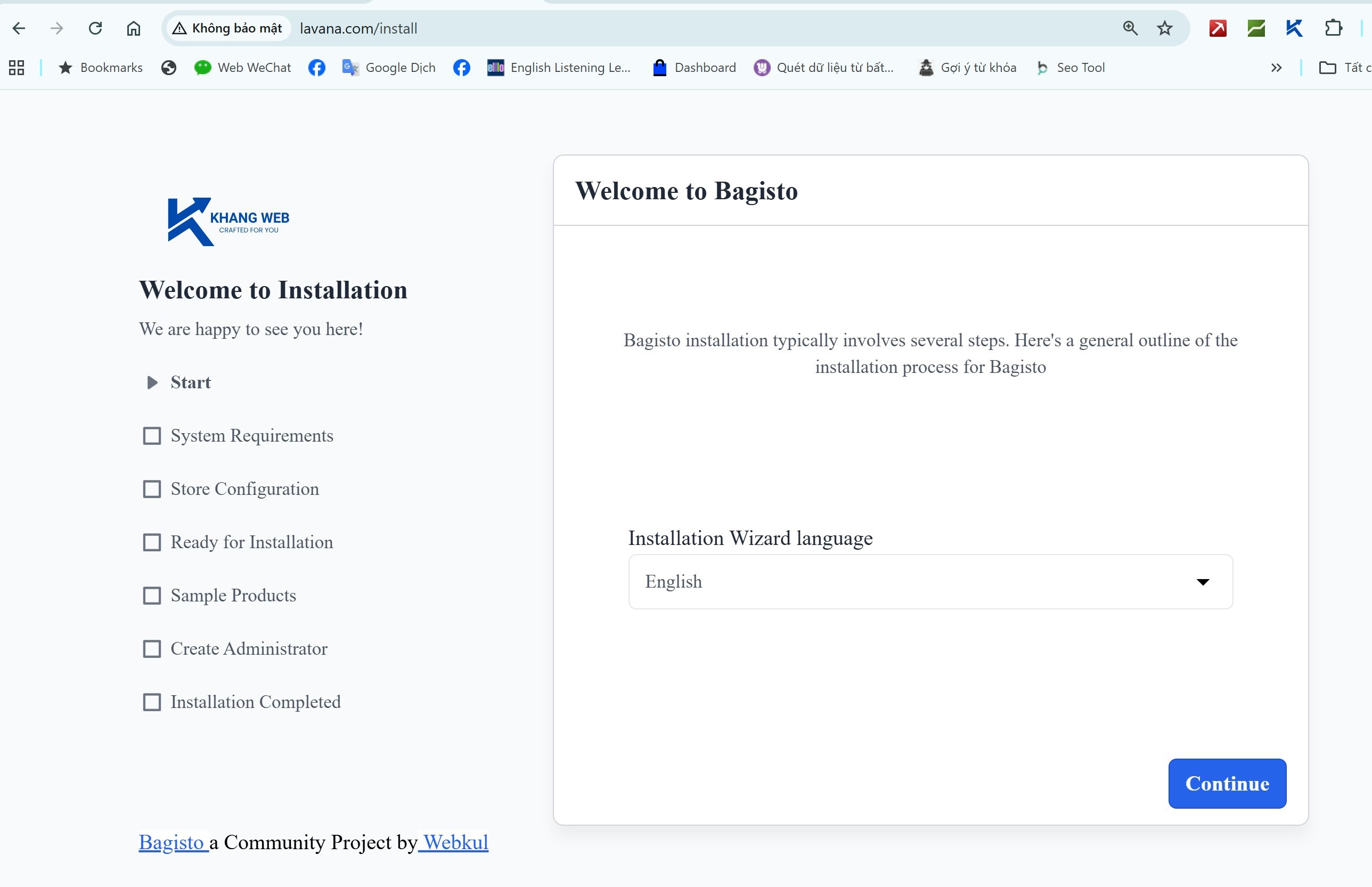The image size is (1372, 887).
Task: Open the zoom magnifier icon in address bar
Action: coord(1130,28)
